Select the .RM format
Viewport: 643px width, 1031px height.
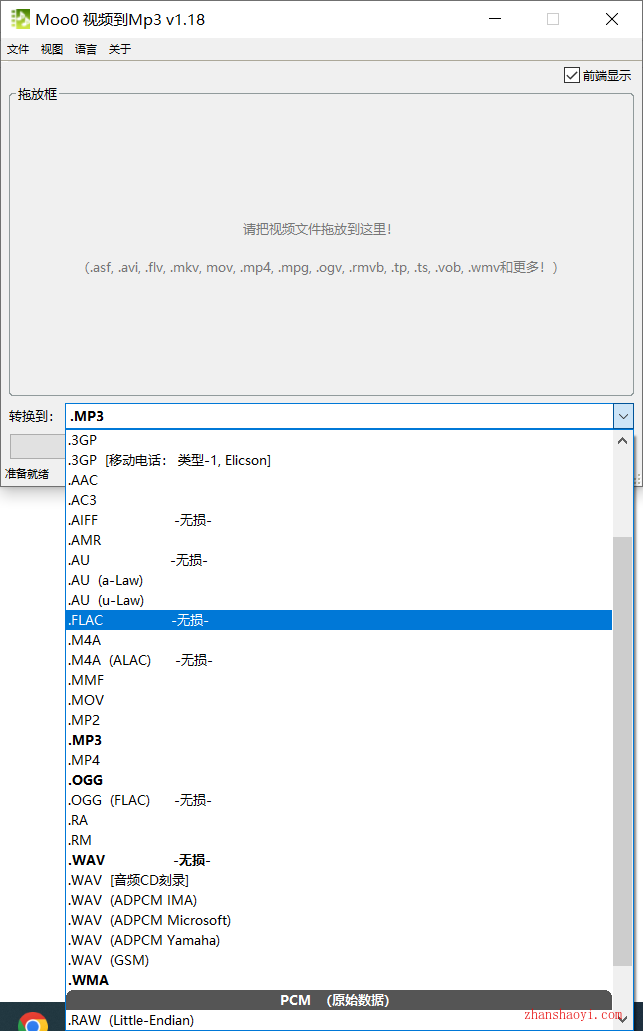[339, 840]
